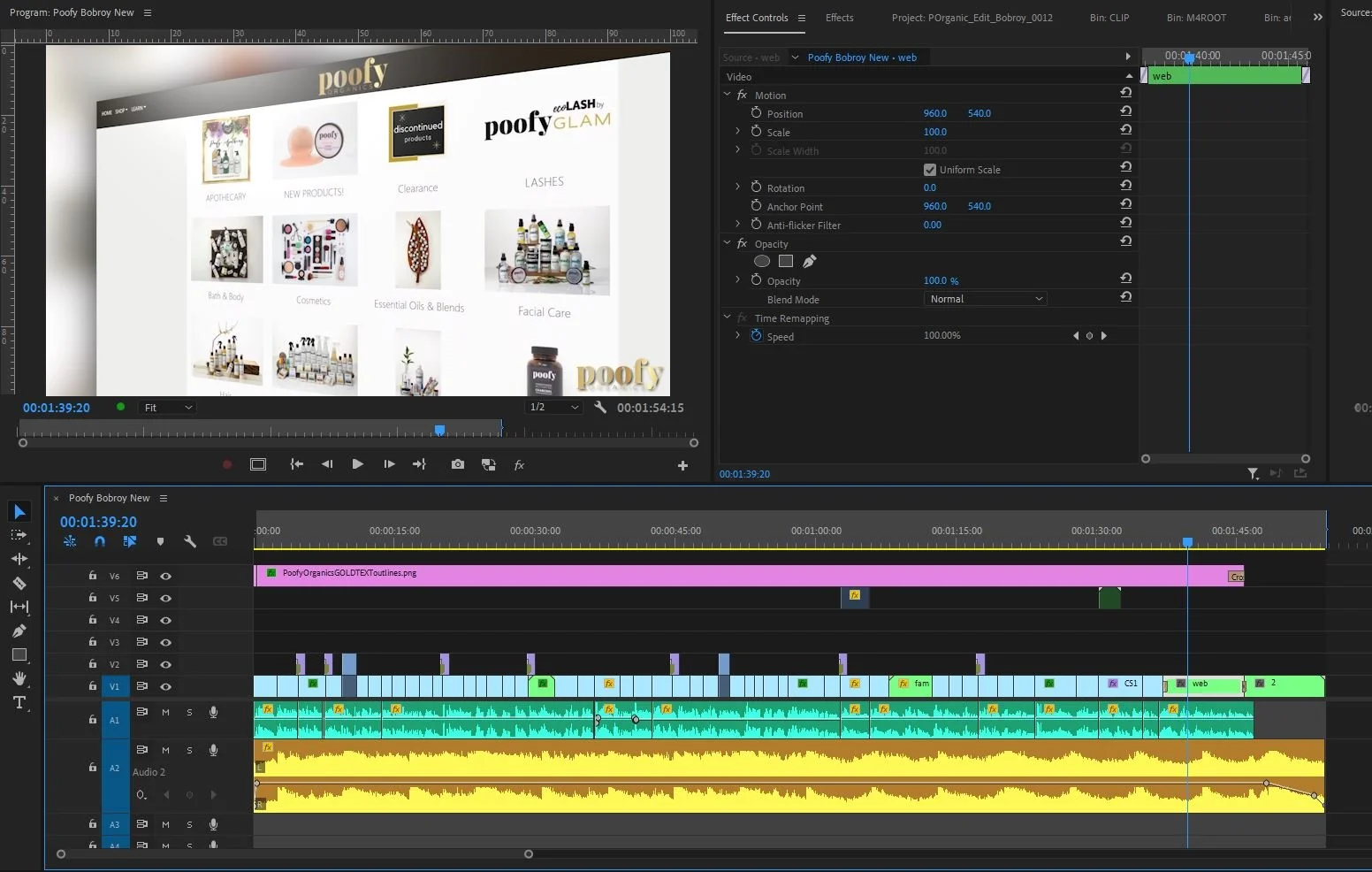Open Bin: M4ROOT tab
This screenshot has width=1372, height=872.
point(1196,18)
